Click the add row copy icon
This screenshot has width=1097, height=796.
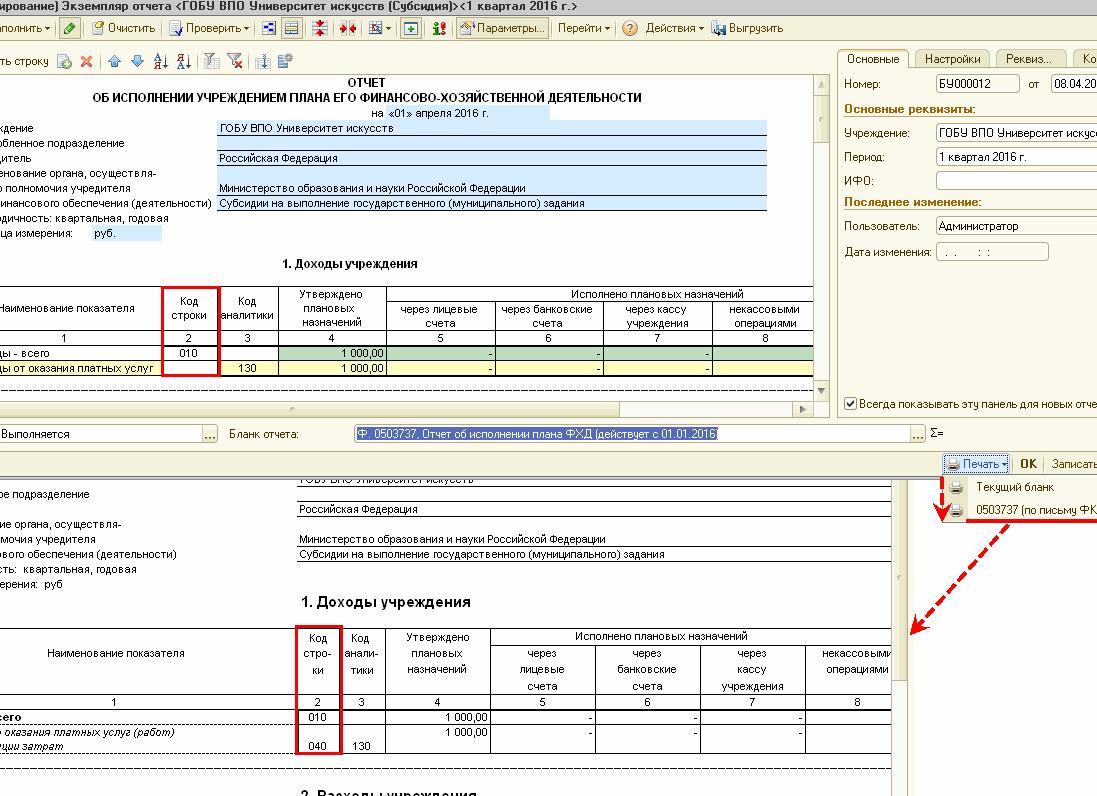tap(64, 62)
